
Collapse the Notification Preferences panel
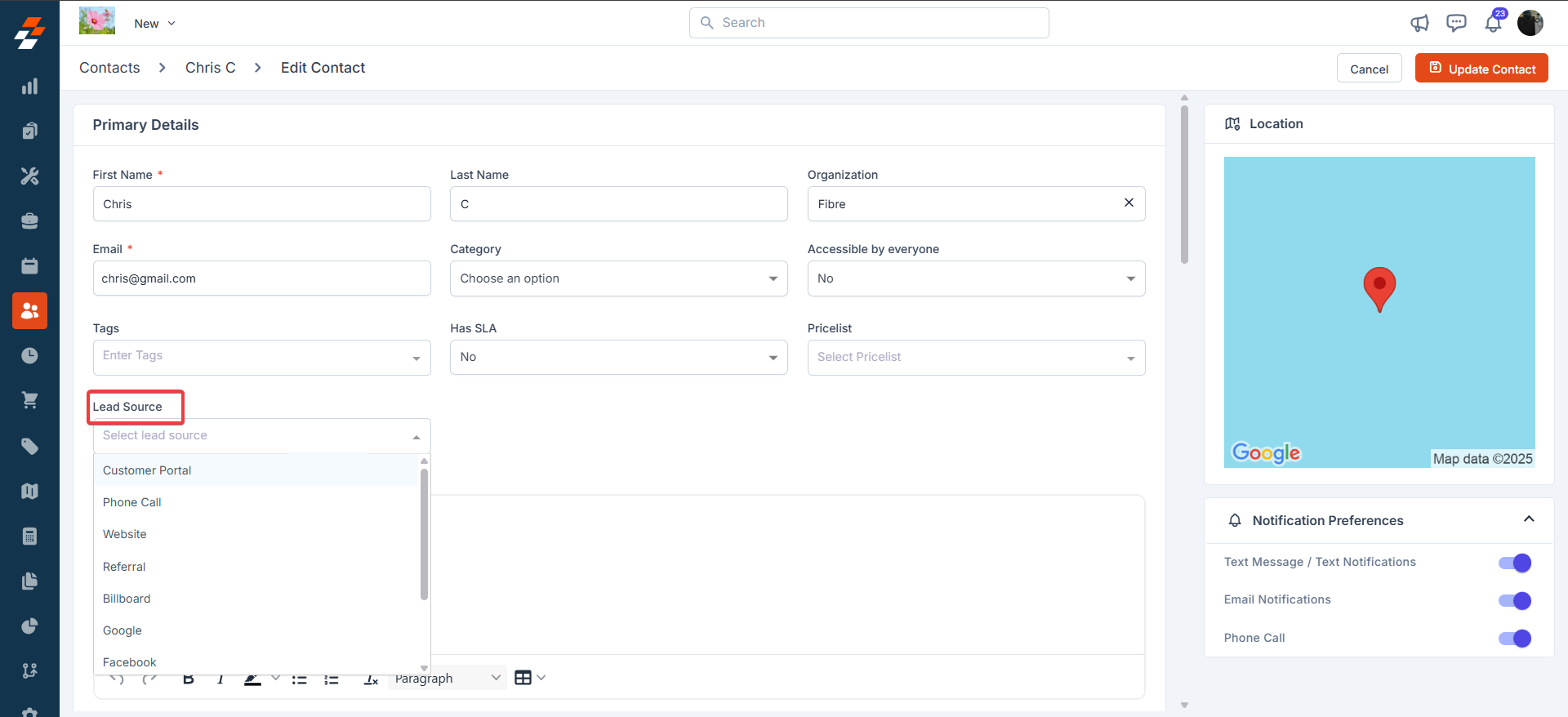[x=1529, y=519]
